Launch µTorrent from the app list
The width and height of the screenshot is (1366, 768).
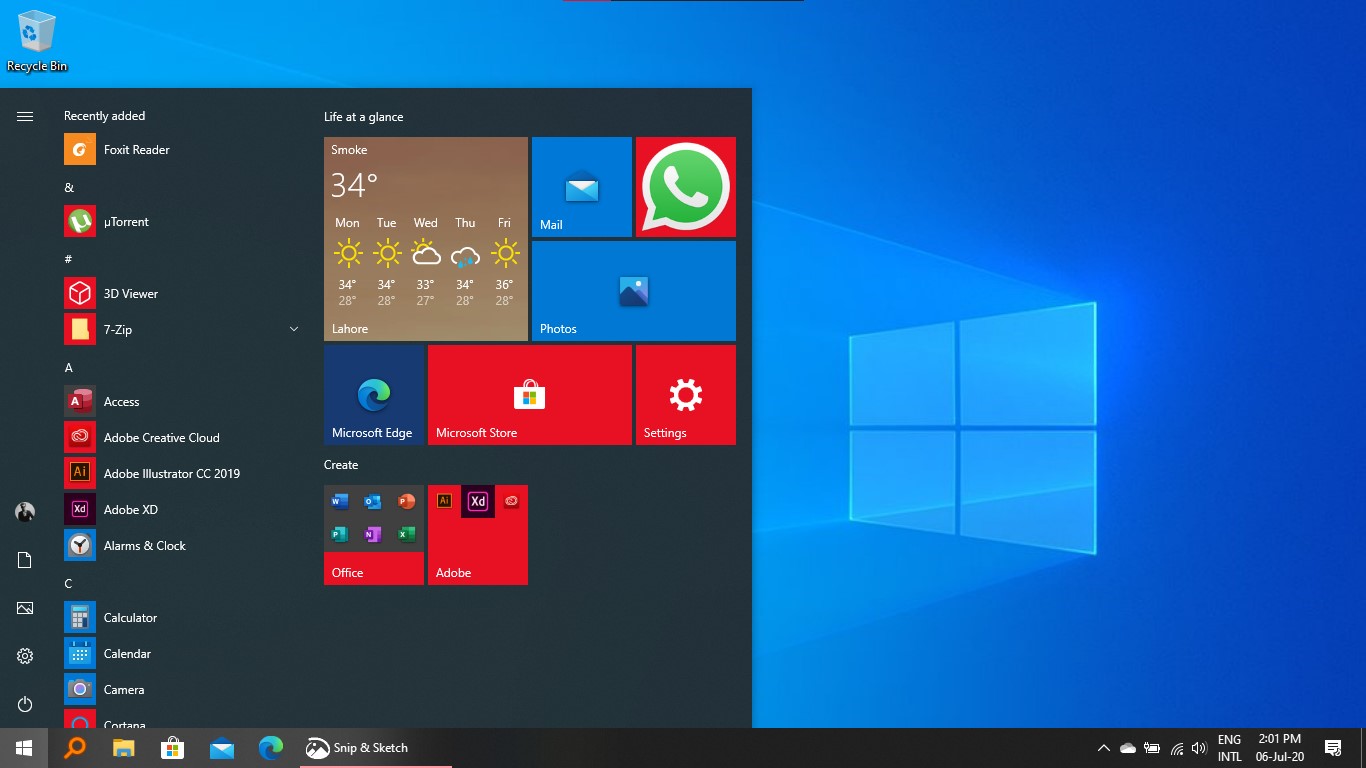pos(182,222)
